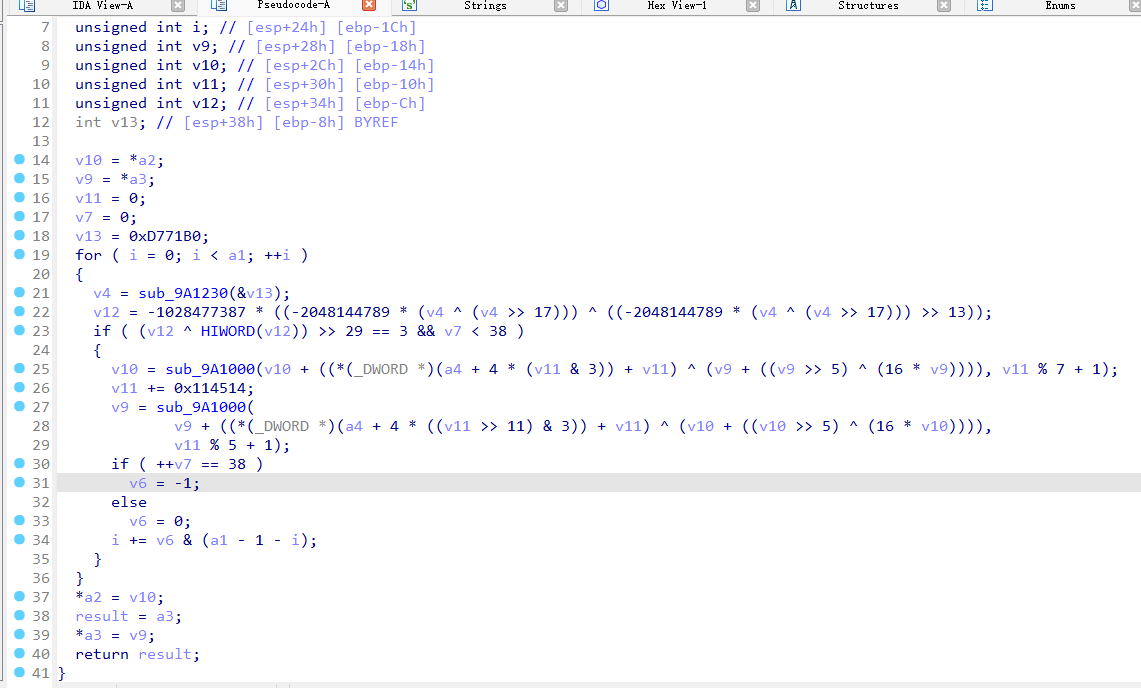This screenshot has height=688, width=1141.
Task: Toggle breakpoint dot on line 40
Action: click(x=20, y=654)
